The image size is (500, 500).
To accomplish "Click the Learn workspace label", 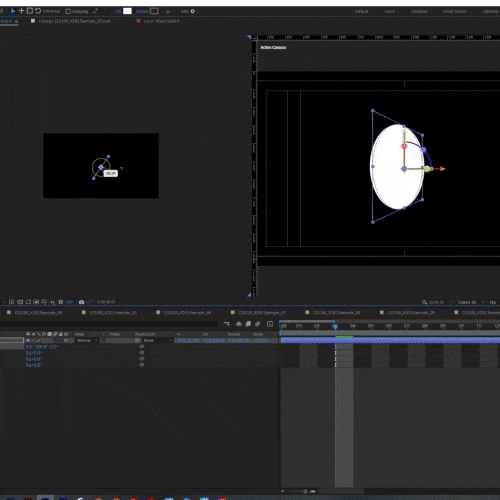I will tap(390, 11).
